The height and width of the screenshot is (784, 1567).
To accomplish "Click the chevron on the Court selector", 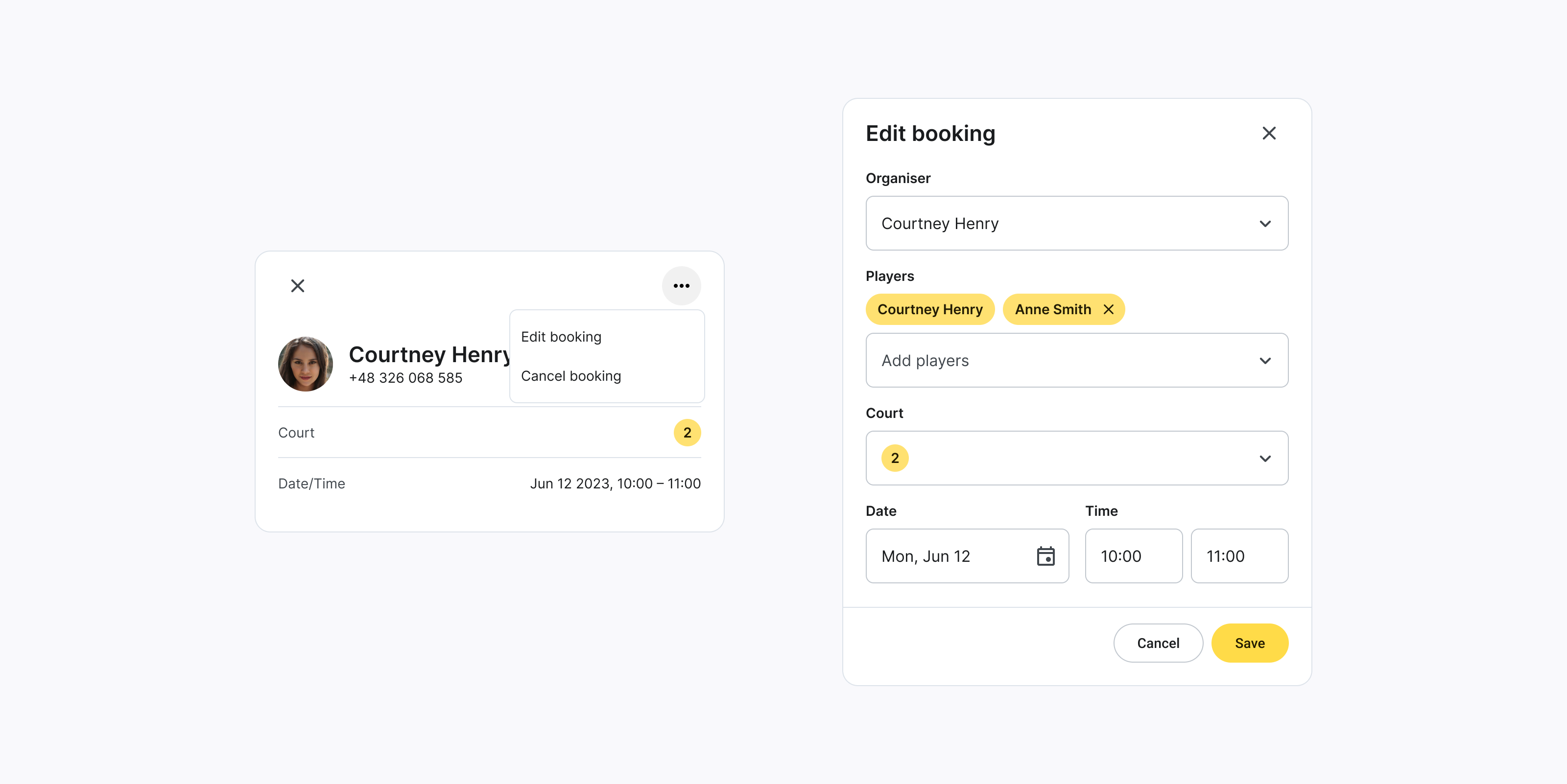I will (1265, 458).
